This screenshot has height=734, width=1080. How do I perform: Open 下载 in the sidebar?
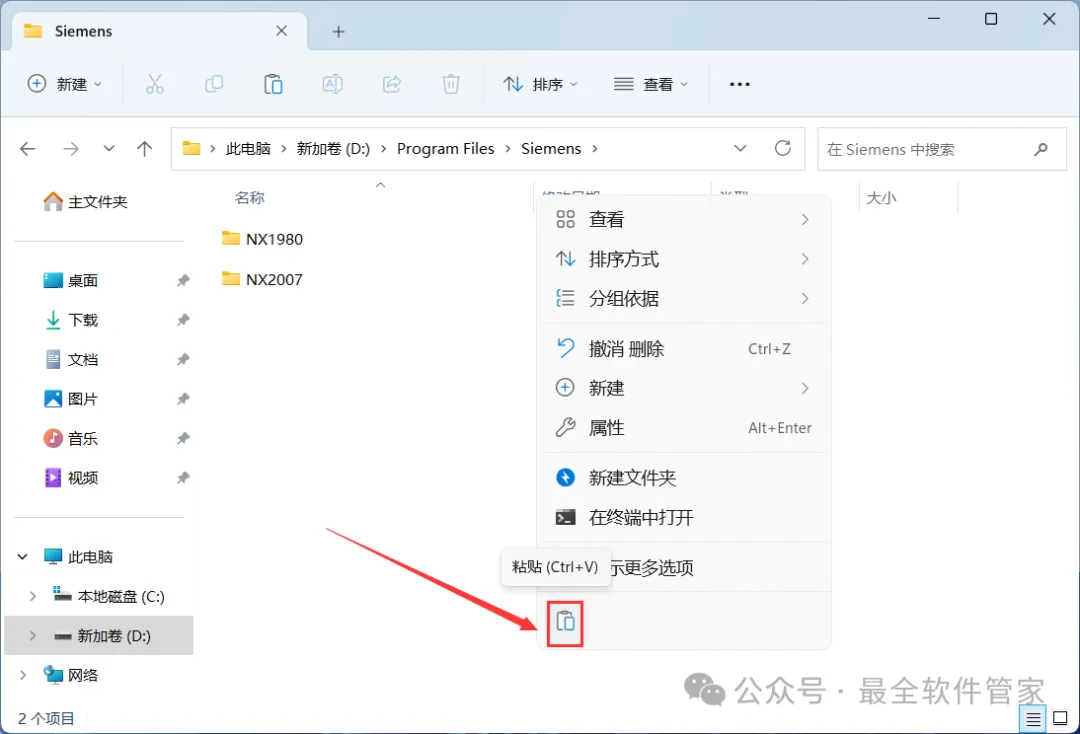(x=71, y=319)
